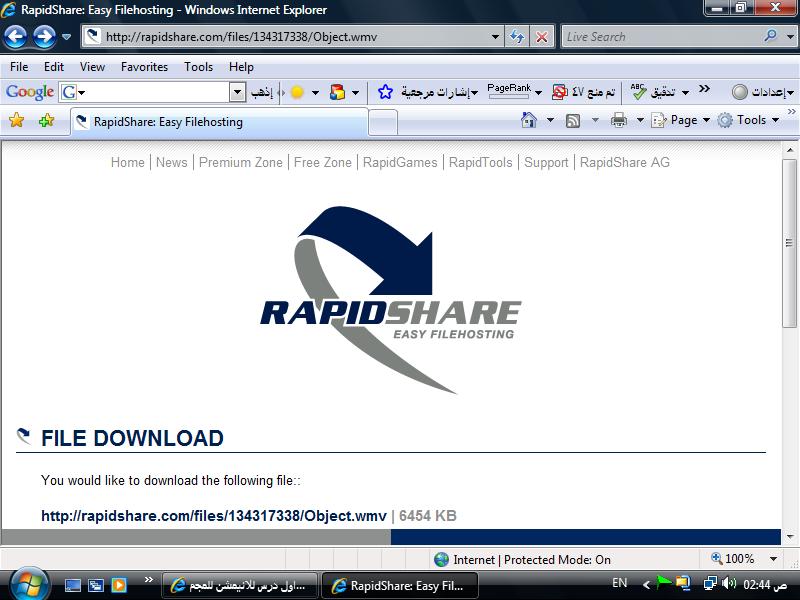Open the RapidTools link
The image size is (800, 600).
481,162
